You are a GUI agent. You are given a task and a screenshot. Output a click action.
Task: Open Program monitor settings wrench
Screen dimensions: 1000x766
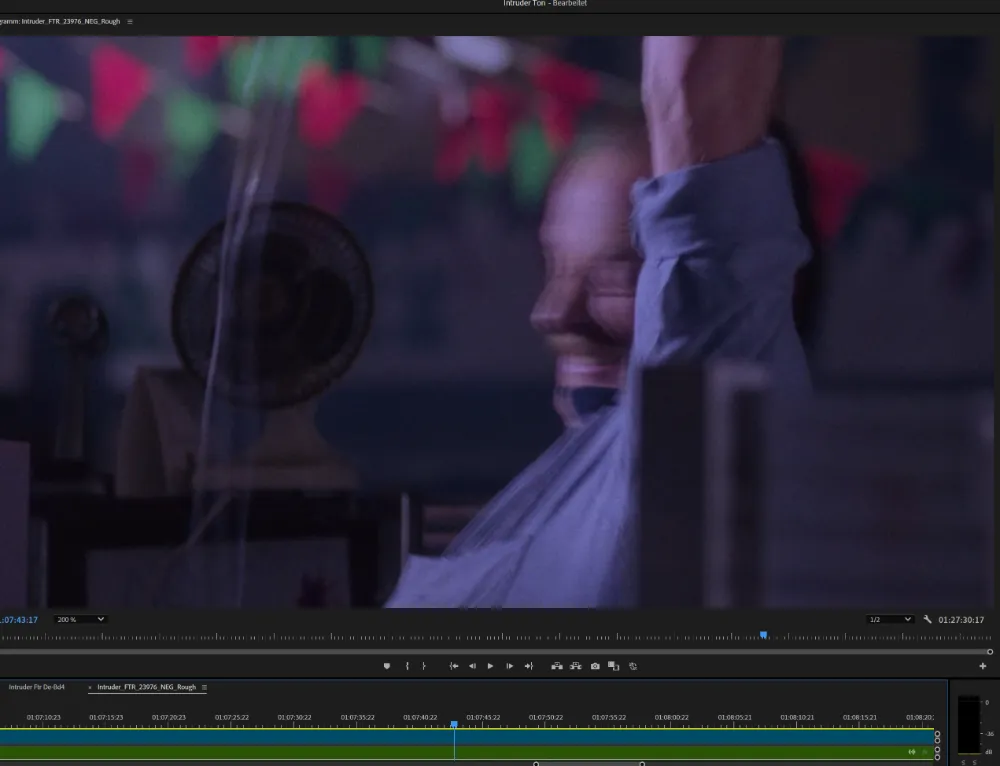click(927, 620)
